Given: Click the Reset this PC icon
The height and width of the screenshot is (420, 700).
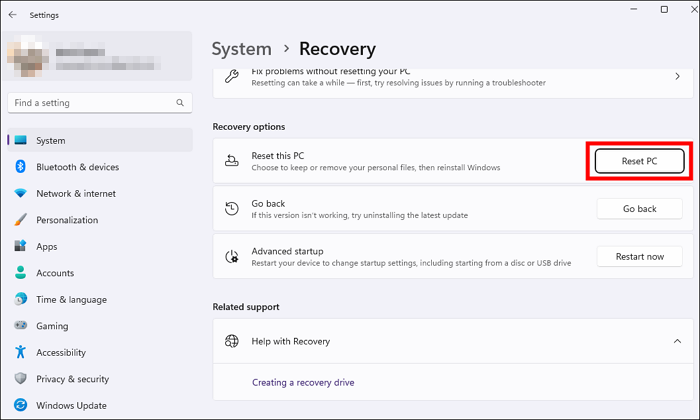Looking at the screenshot, I should click(x=231, y=161).
